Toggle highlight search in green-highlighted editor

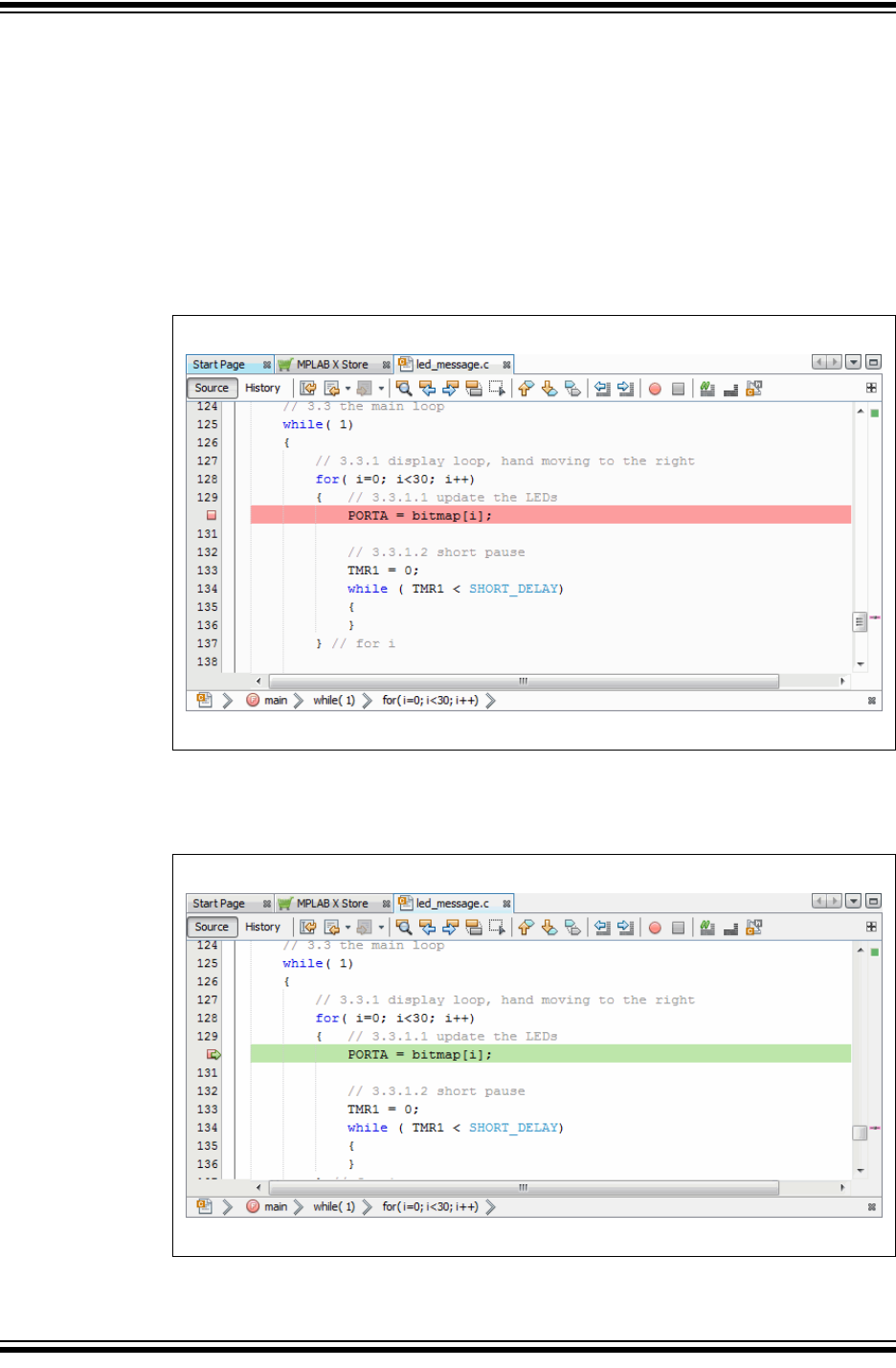tap(473, 928)
